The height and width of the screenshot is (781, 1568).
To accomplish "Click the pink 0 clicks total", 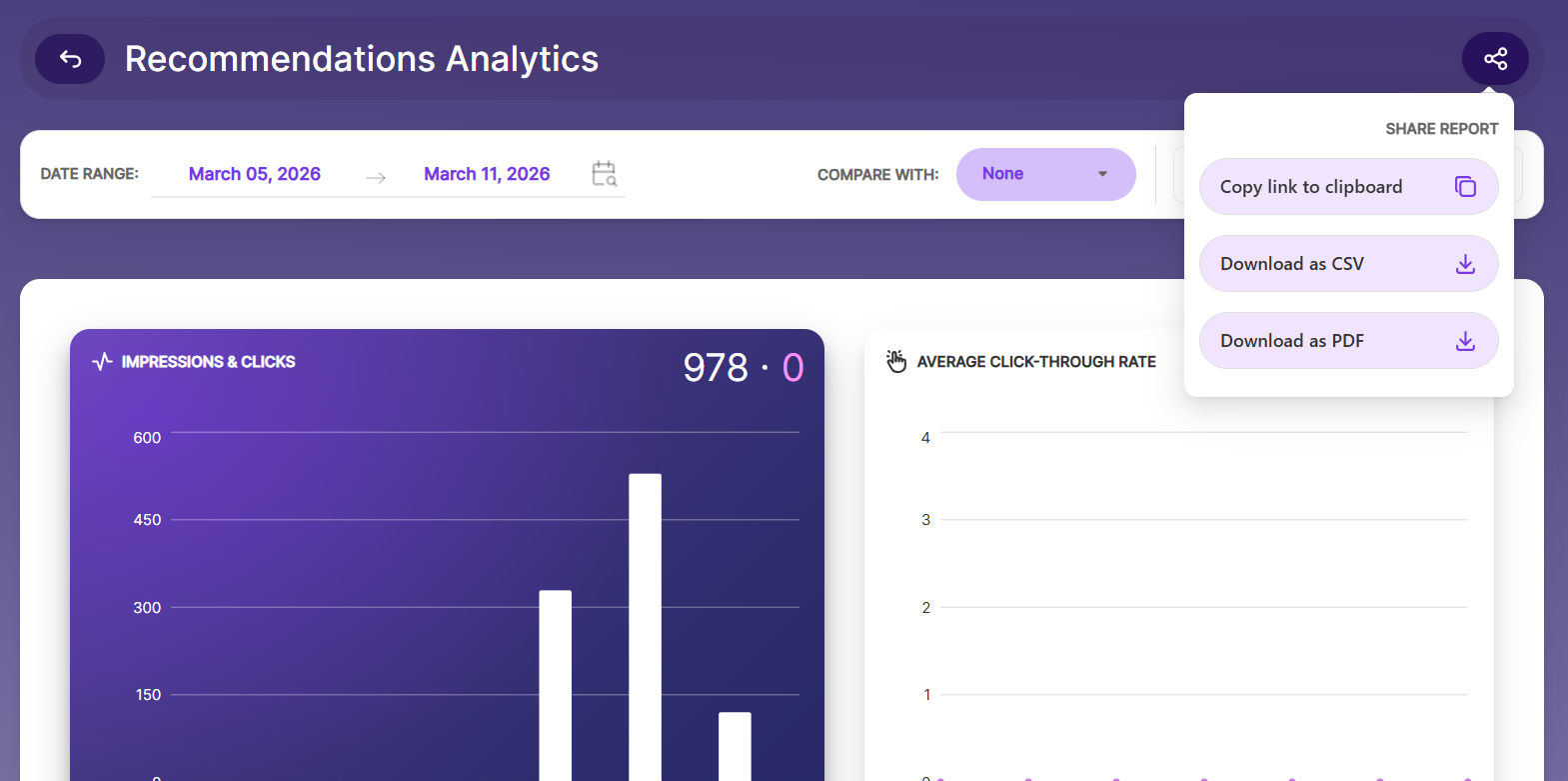I will tap(792, 368).
